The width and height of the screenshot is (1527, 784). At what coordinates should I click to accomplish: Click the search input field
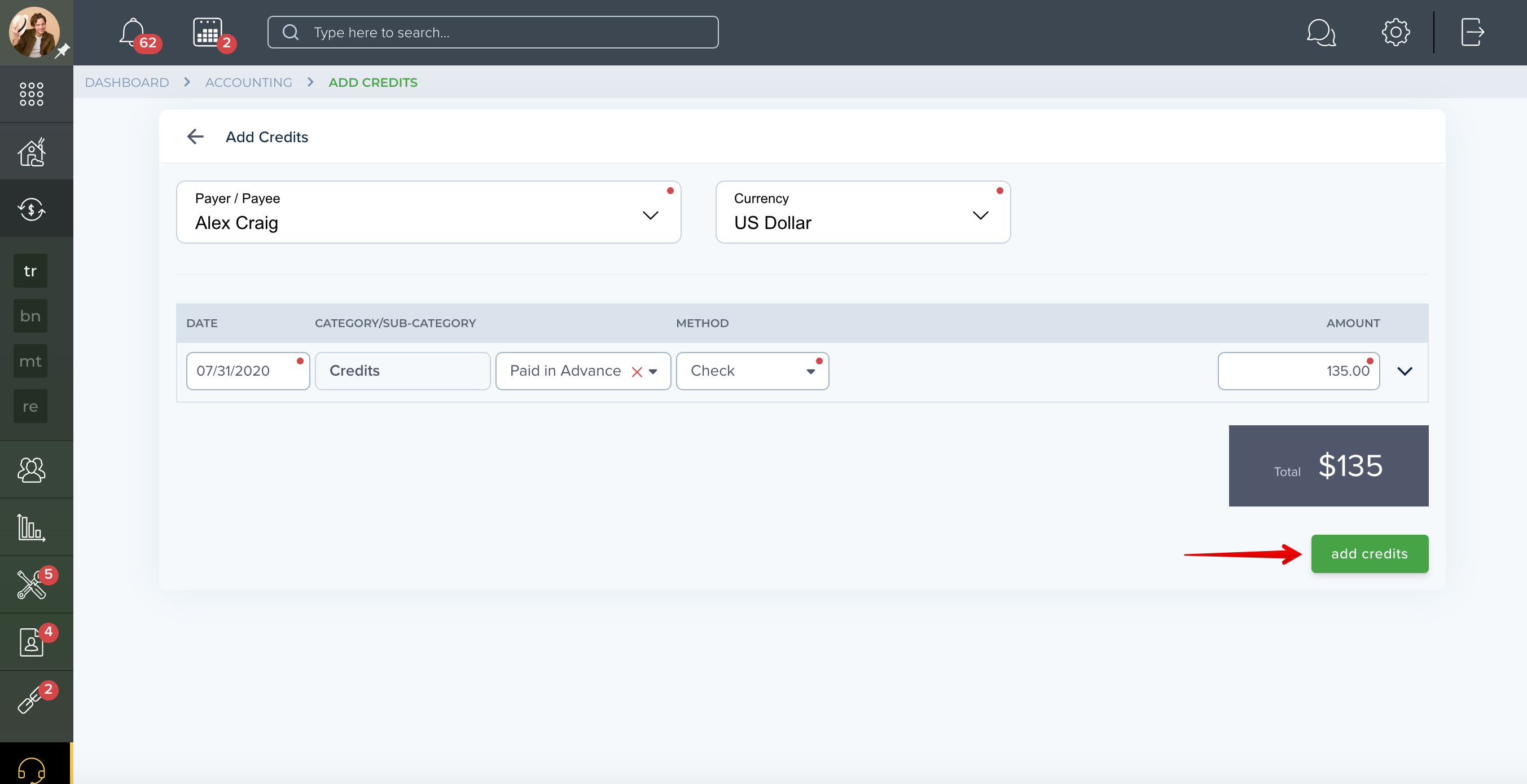click(x=493, y=33)
